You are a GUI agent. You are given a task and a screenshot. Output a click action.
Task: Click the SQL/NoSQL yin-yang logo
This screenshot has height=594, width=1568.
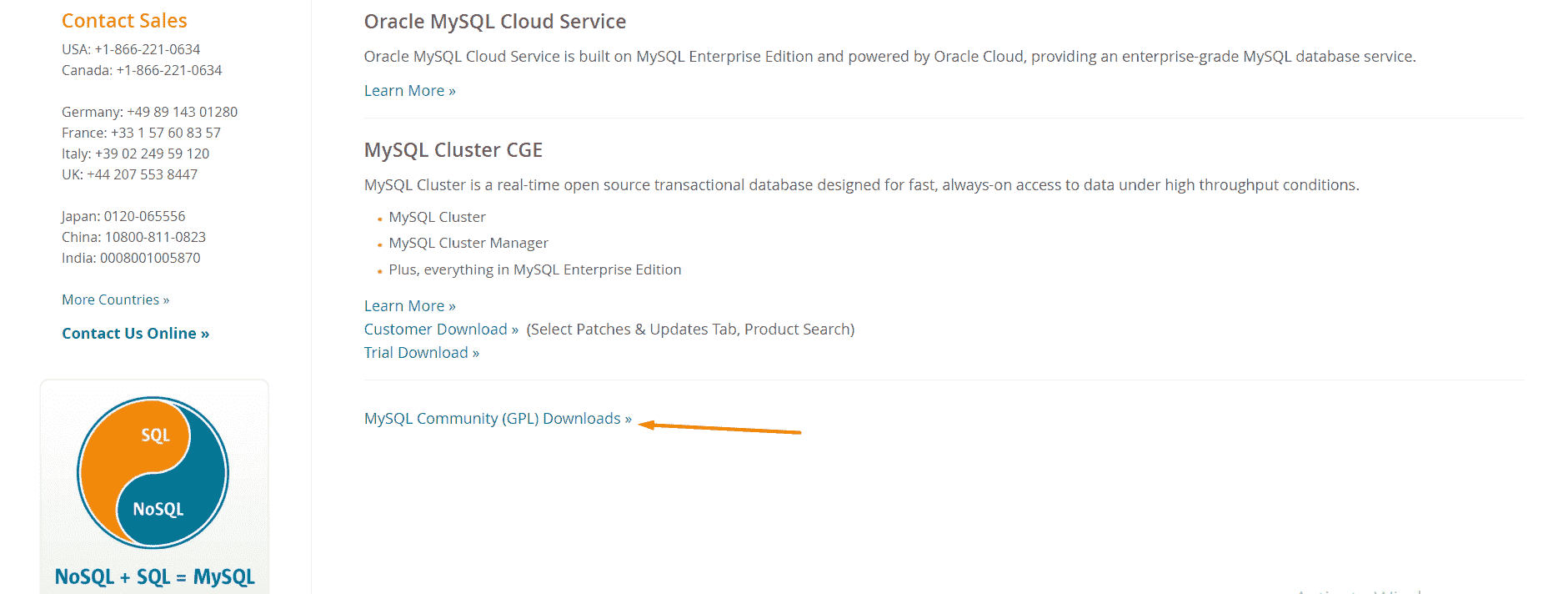pyautogui.click(x=153, y=472)
